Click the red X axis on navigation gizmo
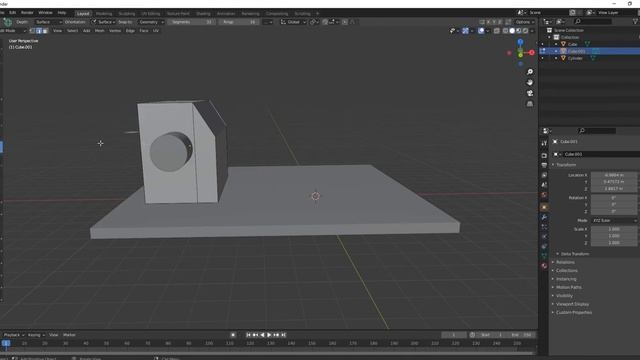This screenshot has height=360, width=640. tap(532, 52)
